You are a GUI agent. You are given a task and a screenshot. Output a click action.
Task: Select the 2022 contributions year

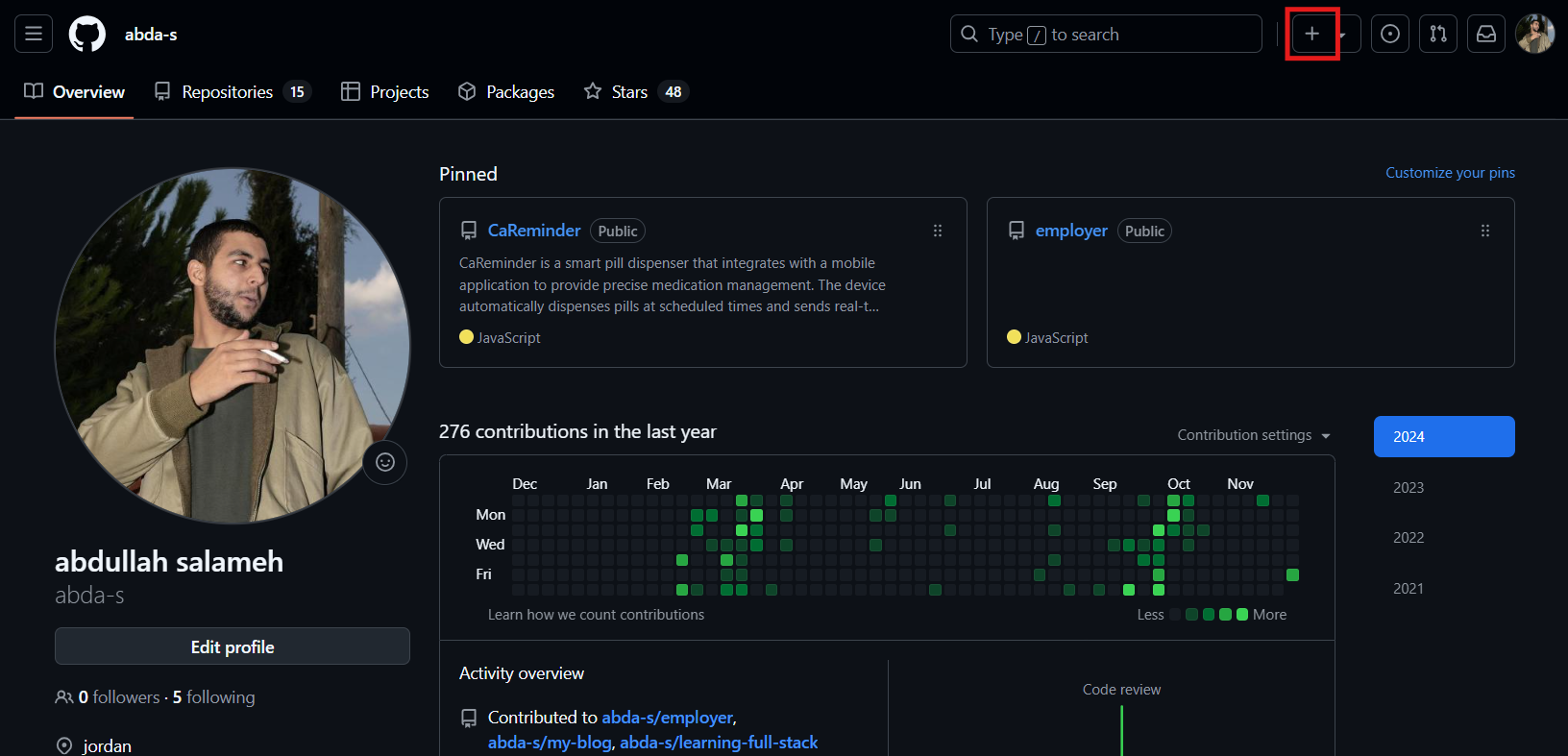coord(1409,538)
